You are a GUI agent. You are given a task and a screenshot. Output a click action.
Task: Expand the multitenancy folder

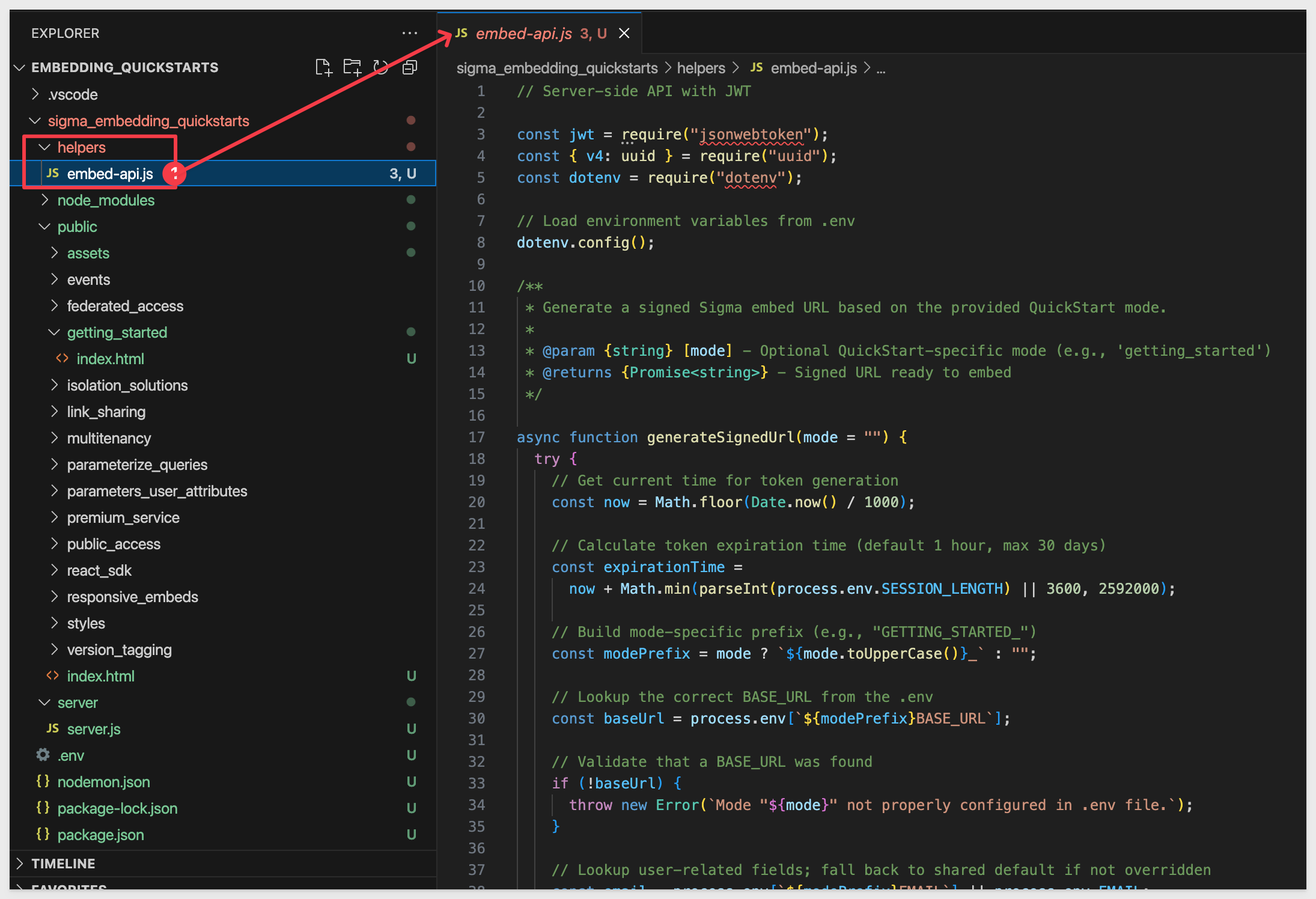(x=54, y=438)
